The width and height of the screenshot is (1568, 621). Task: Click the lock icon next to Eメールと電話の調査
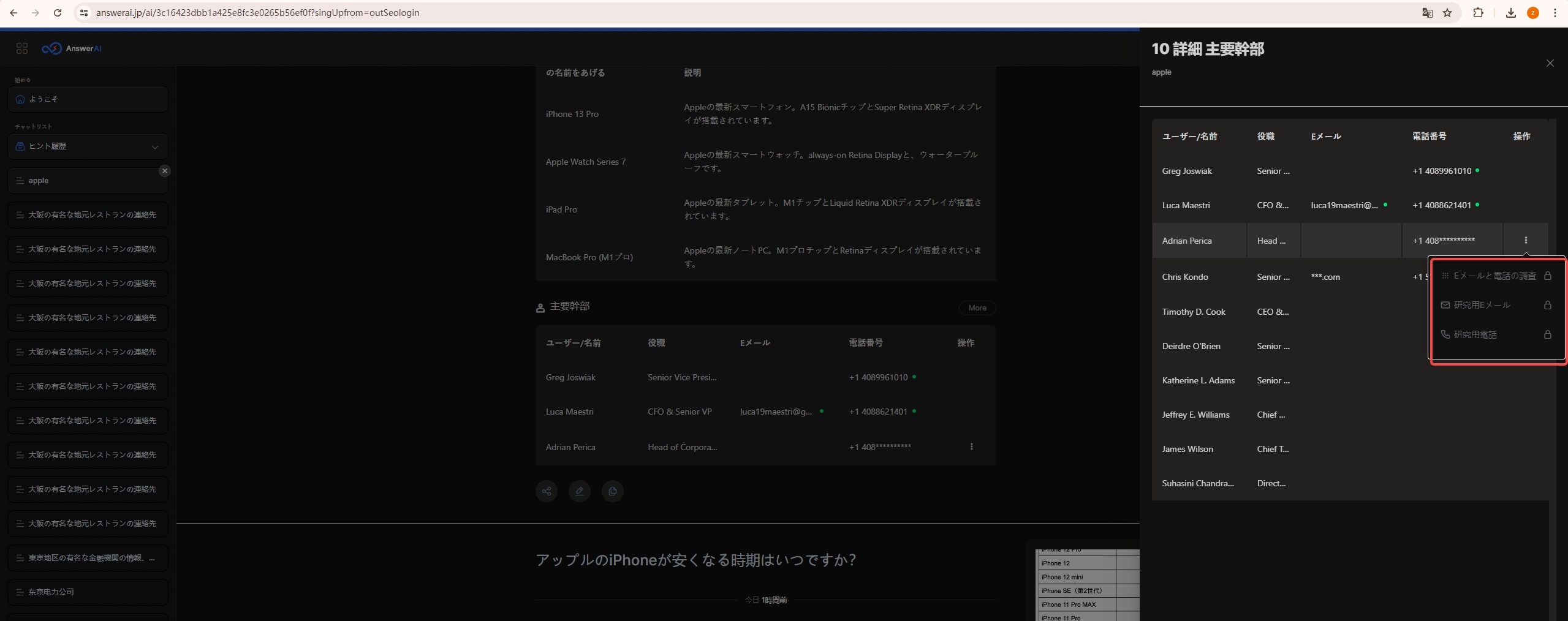point(1547,276)
